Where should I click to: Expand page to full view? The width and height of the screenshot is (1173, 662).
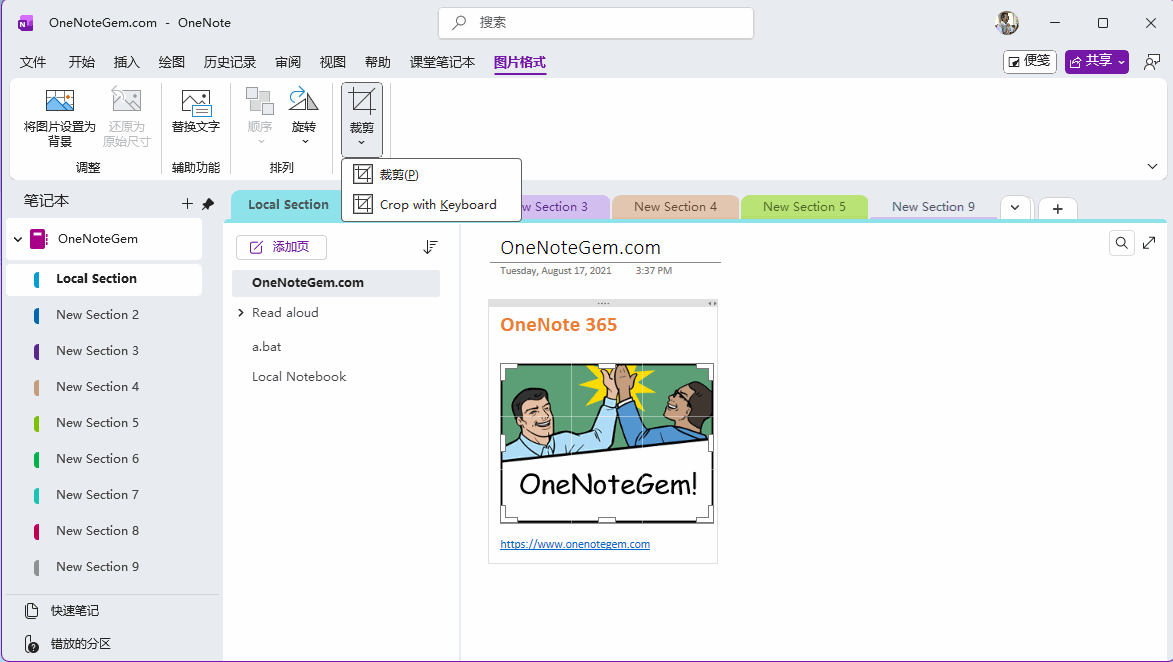1150,243
